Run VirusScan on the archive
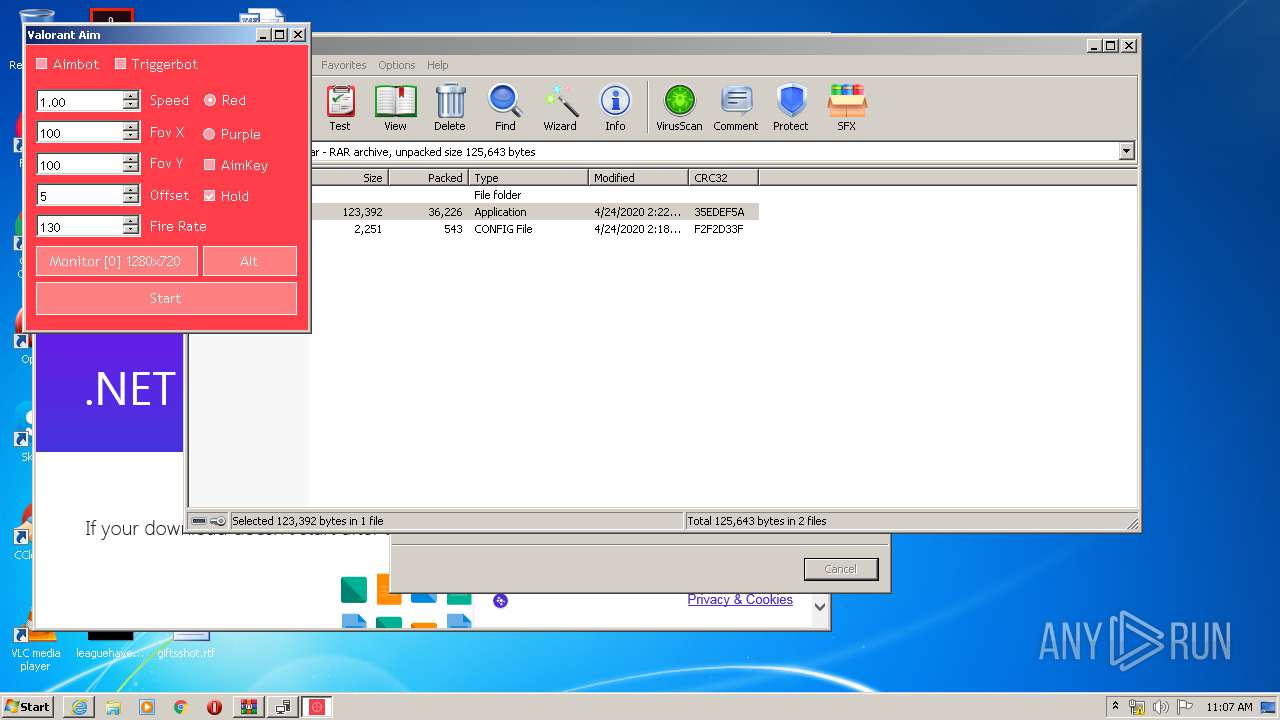Screen dimensions: 1280x720 pyautogui.click(x=679, y=108)
